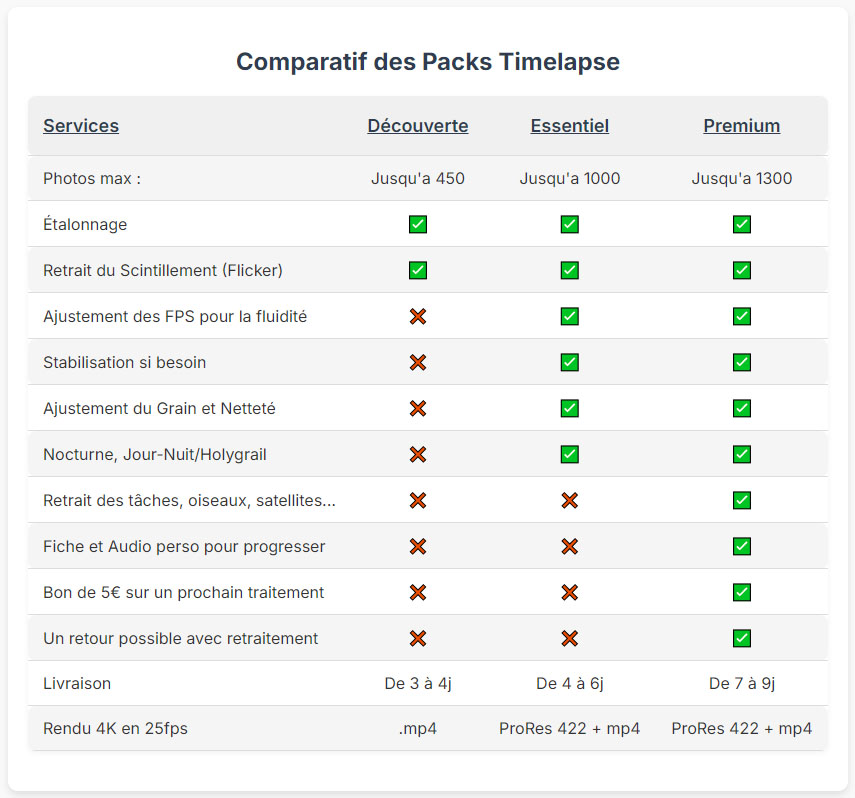The height and width of the screenshot is (798, 855).
Task: Click the '.mp4' render format cell
Action: (418, 729)
